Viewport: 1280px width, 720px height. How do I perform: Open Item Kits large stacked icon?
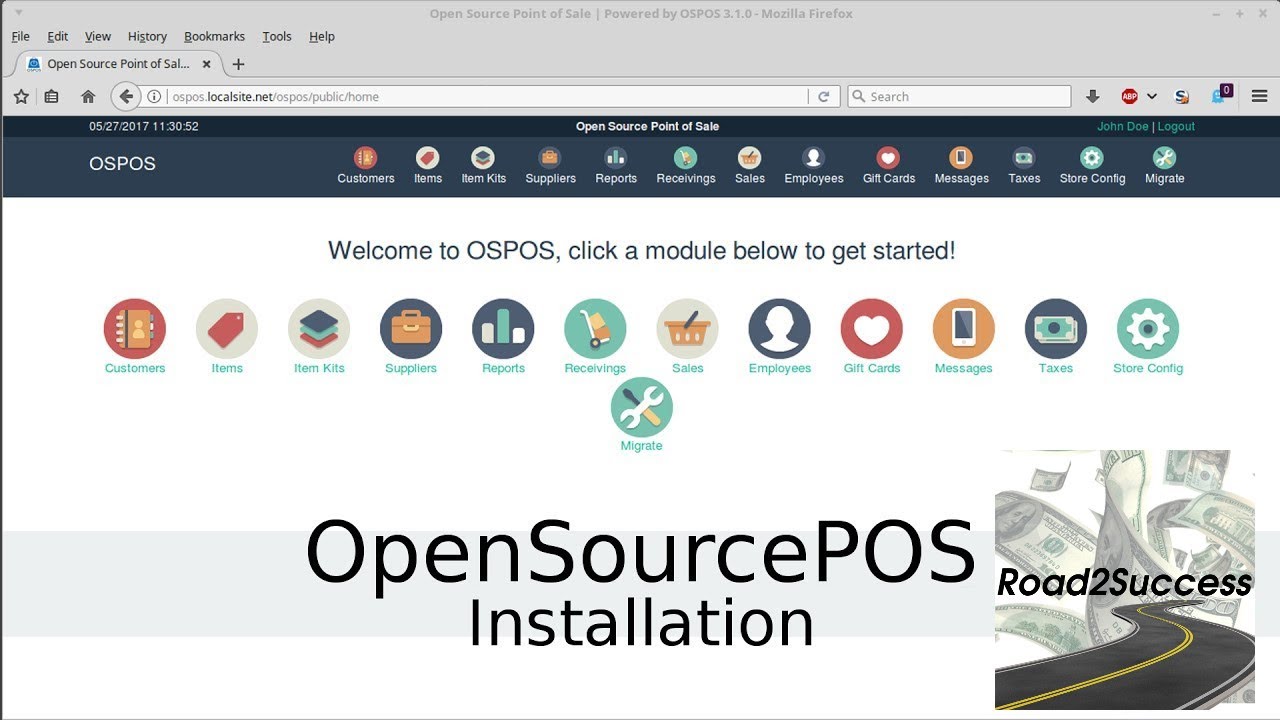click(319, 329)
